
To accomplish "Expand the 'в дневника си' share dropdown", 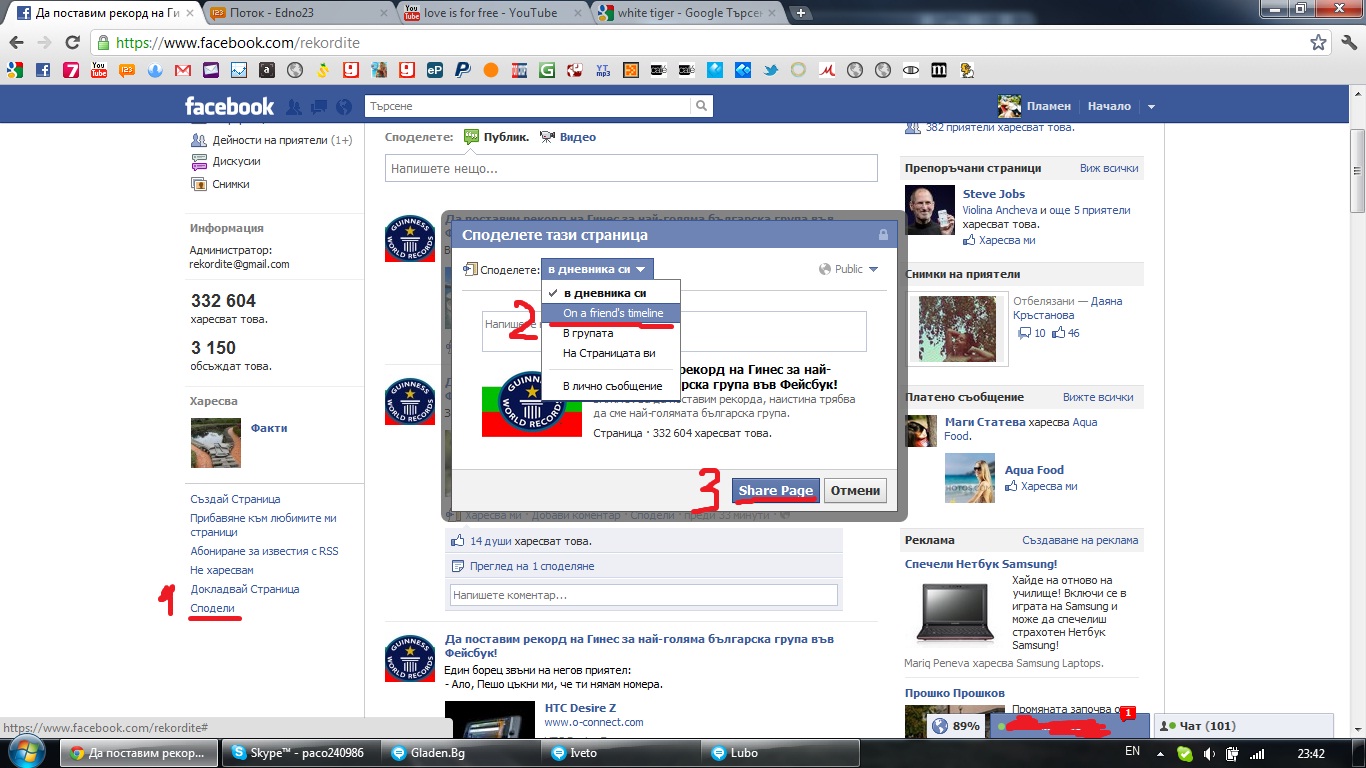I will (597, 269).
